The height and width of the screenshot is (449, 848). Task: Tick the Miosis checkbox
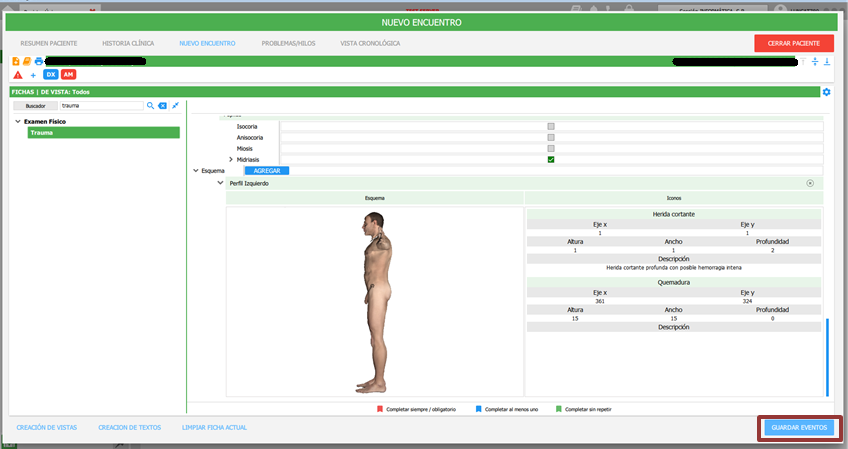click(551, 148)
